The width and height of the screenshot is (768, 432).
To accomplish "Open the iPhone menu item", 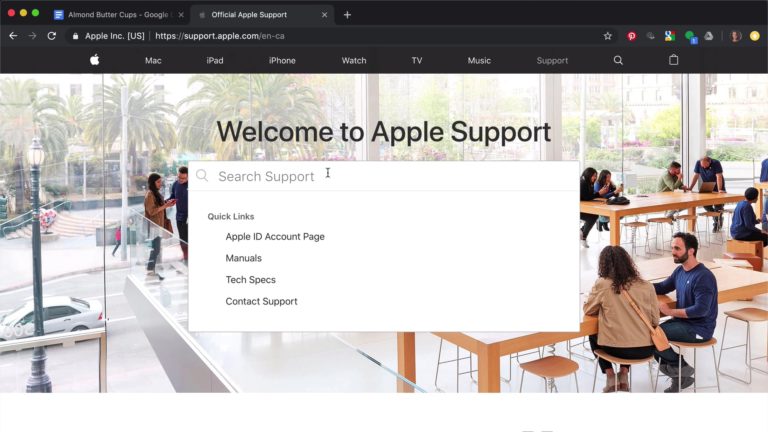I will (x=282, y=61).
